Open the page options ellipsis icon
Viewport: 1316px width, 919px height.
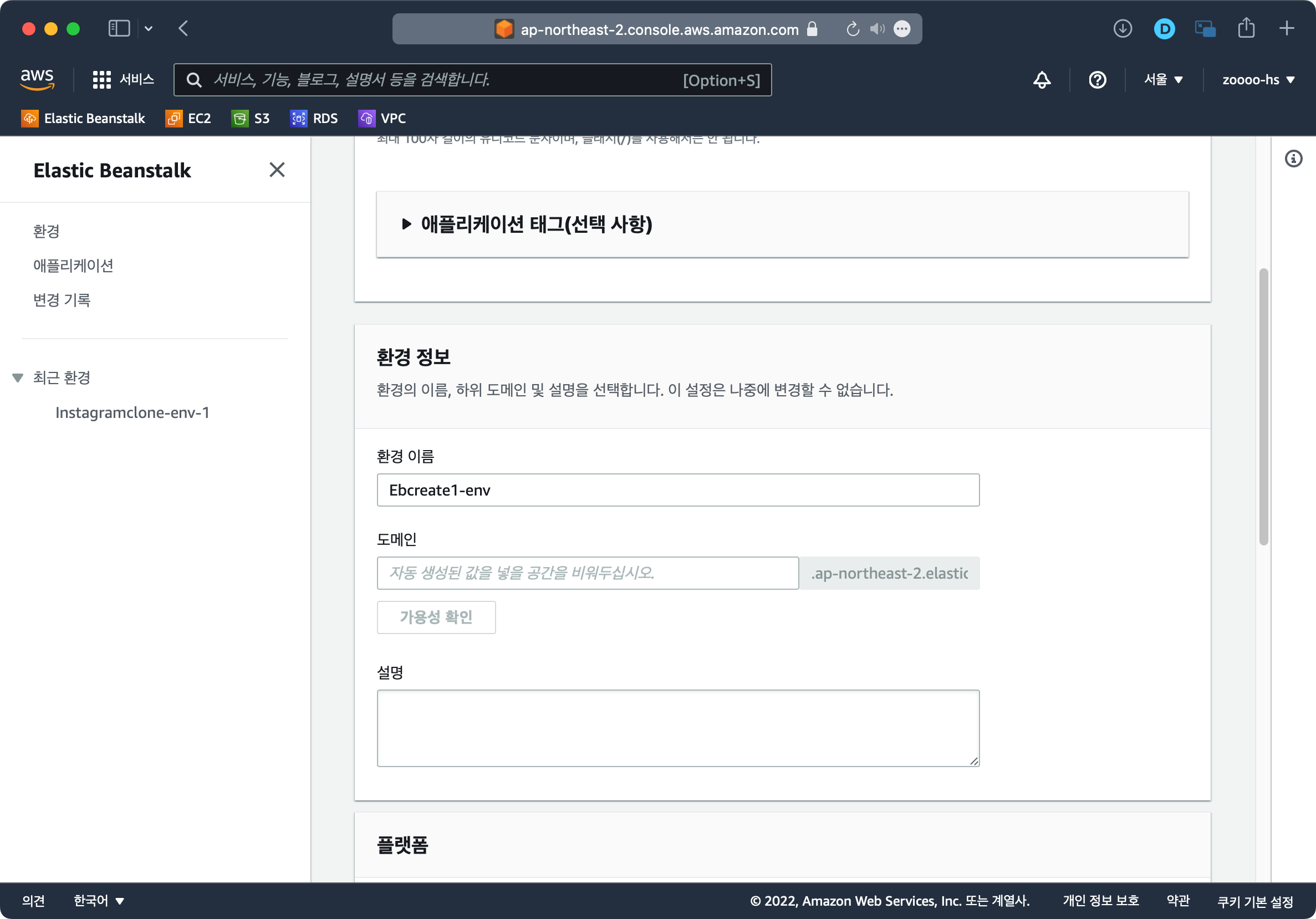pyautogui.click(x=901, y=29)
